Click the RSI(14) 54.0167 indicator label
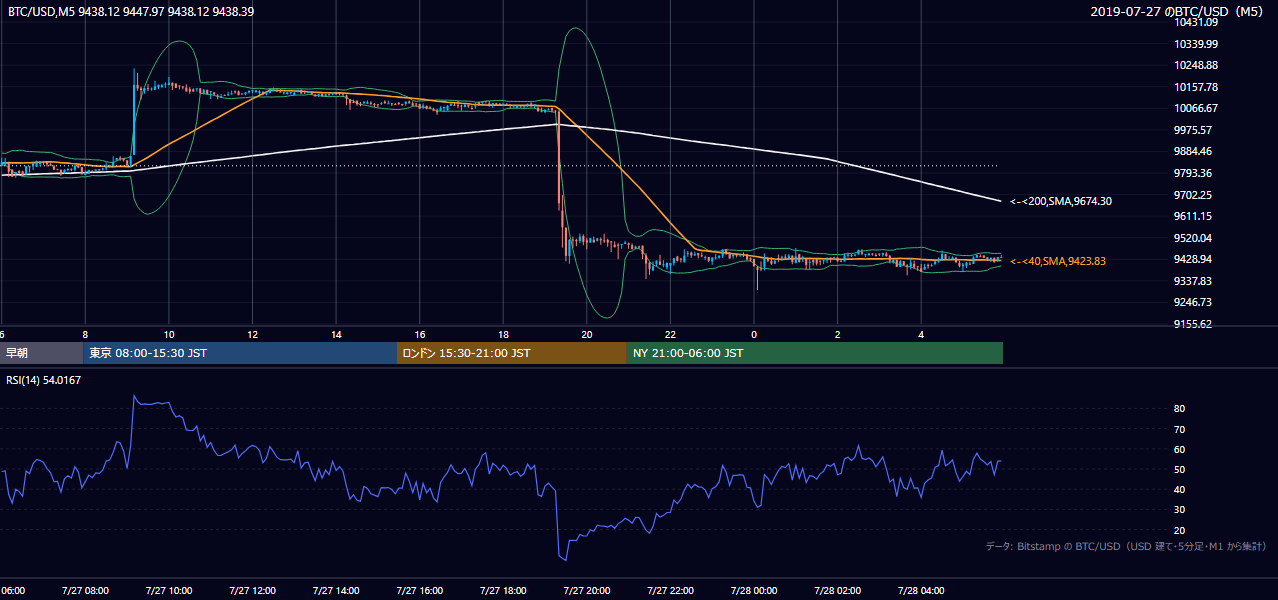The image size is (1278, 600). coord(44,380)
